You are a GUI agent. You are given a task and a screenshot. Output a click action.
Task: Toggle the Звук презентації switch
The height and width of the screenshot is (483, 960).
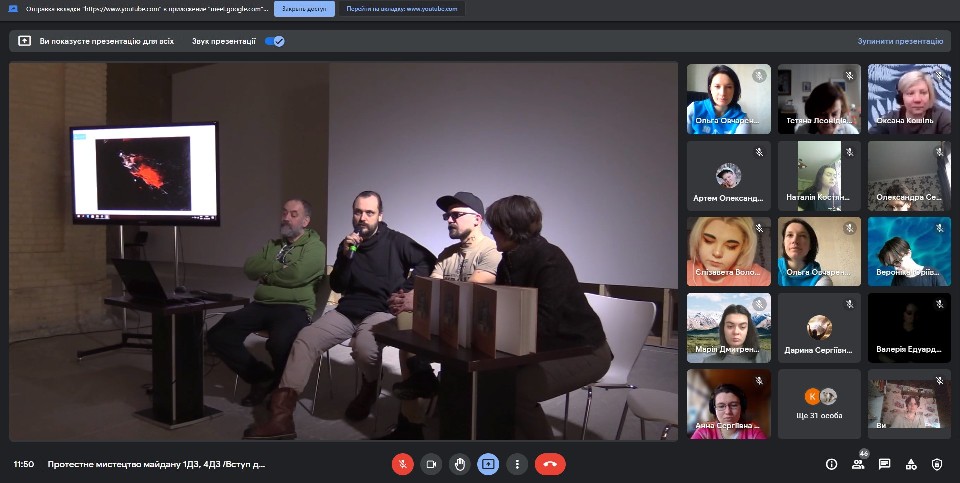click(274, 41)
